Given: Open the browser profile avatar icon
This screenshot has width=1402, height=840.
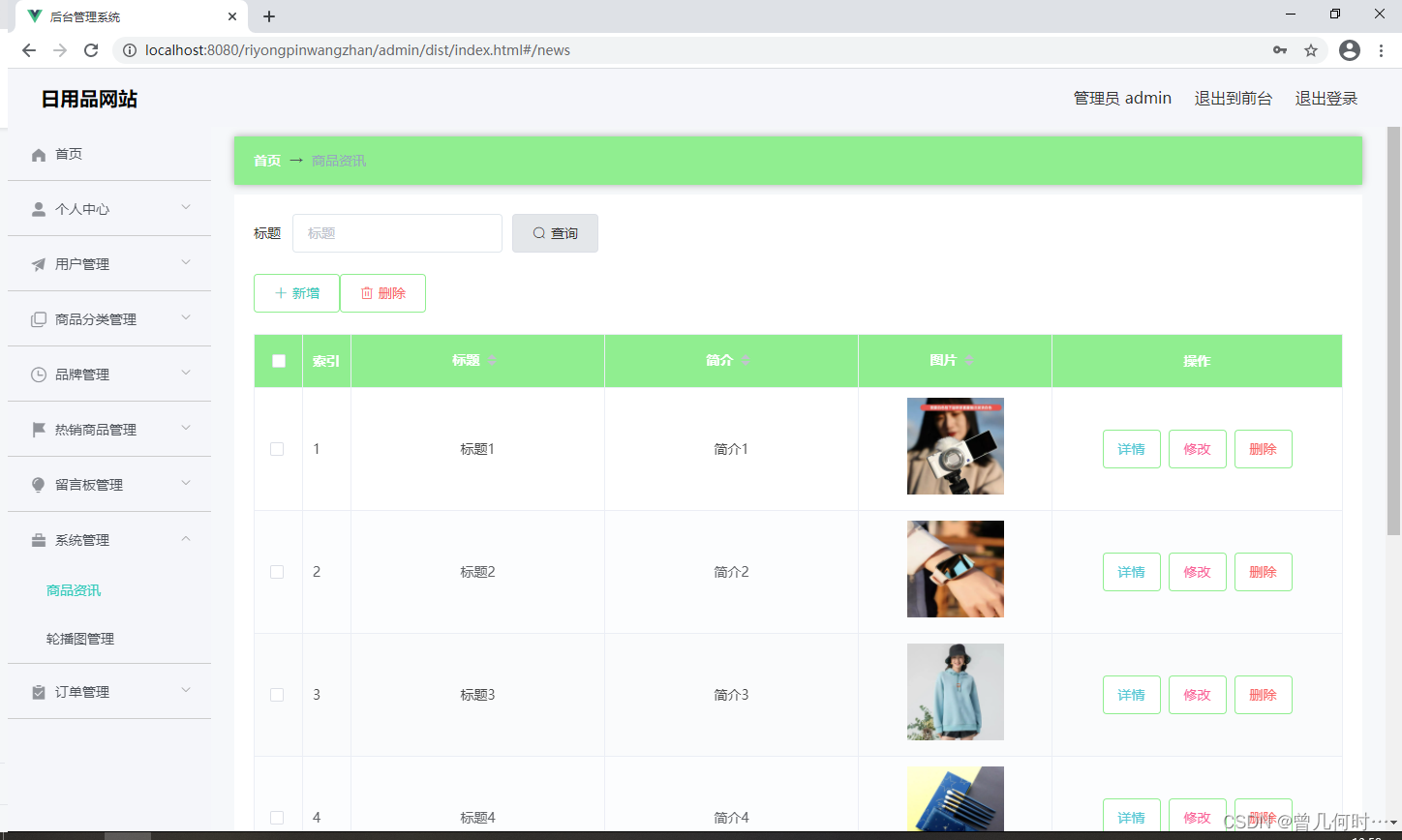Looking at the screenshot, I should [1350, 50].
